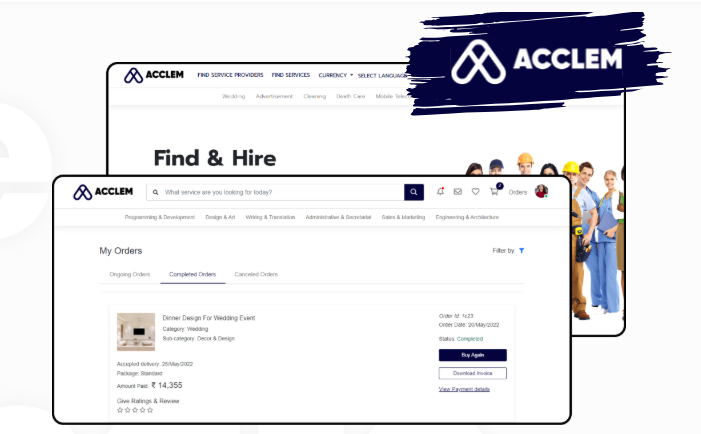
Task: Open the user profile avatar
Action: 541,191
